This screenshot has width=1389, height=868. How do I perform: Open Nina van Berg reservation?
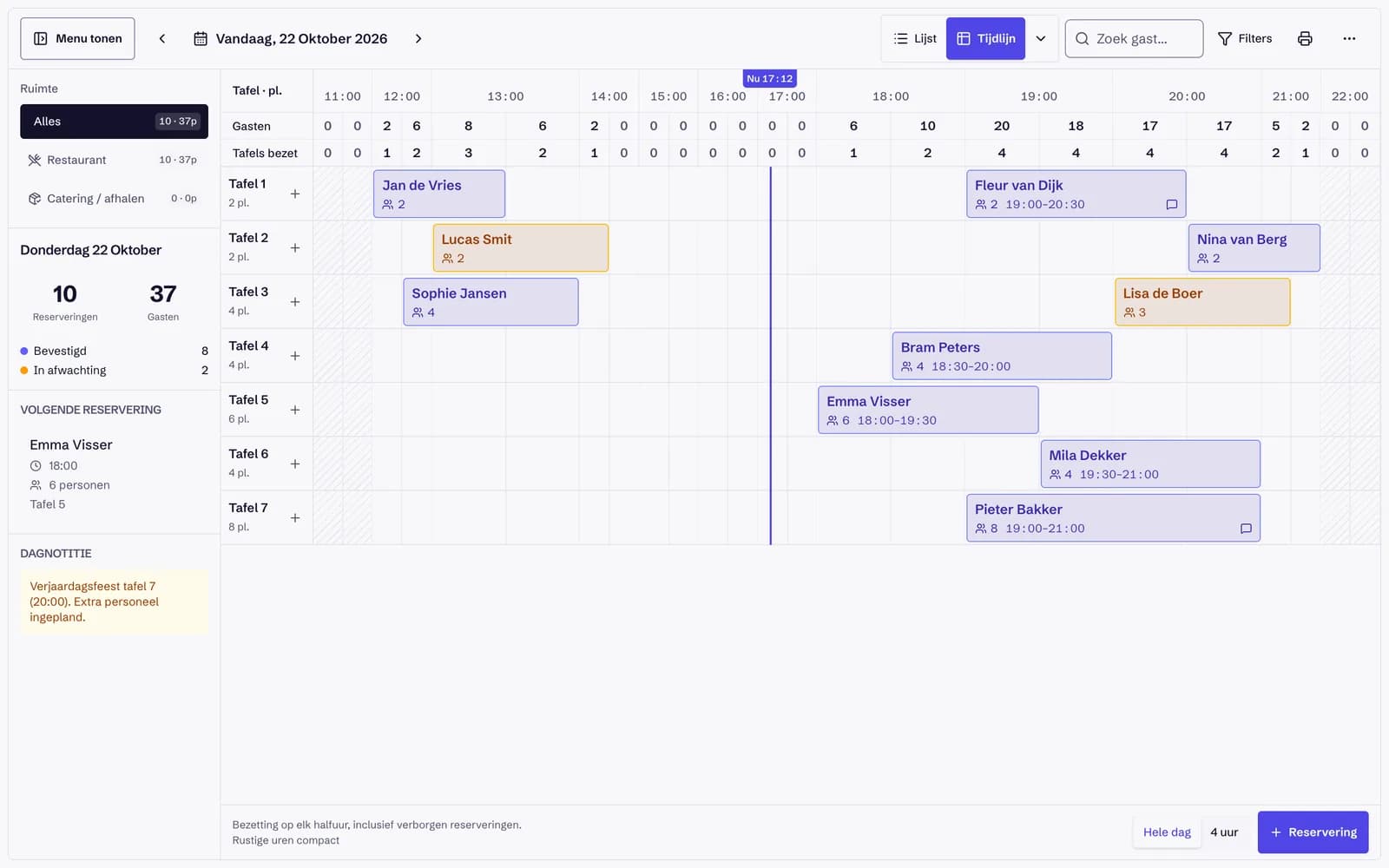pyautogui.click(x=1254, y=247)
